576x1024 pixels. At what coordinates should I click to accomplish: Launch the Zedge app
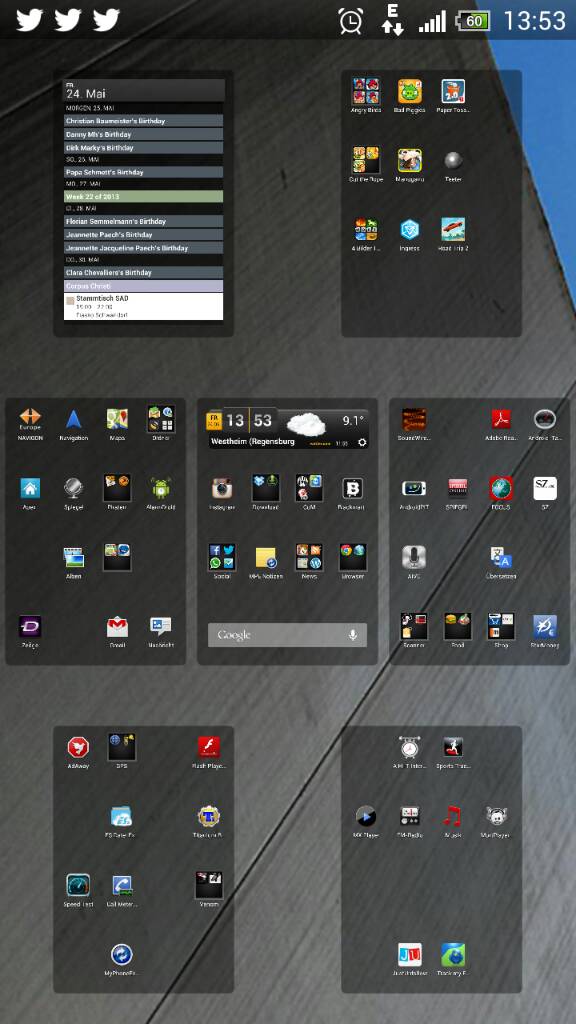(30, 626)
